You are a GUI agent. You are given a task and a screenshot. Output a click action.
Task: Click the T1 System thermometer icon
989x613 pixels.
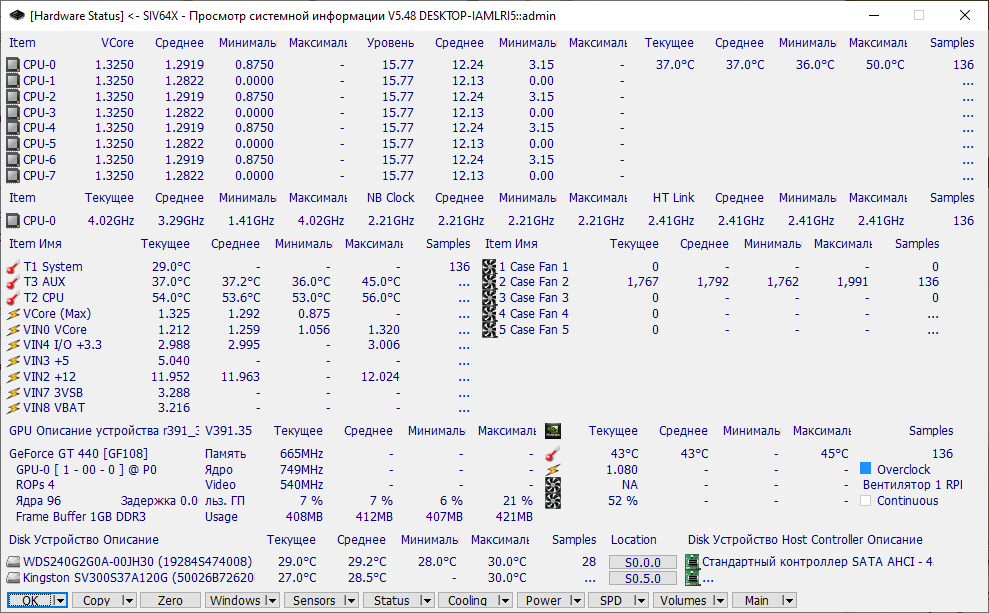tap(13, 267)
